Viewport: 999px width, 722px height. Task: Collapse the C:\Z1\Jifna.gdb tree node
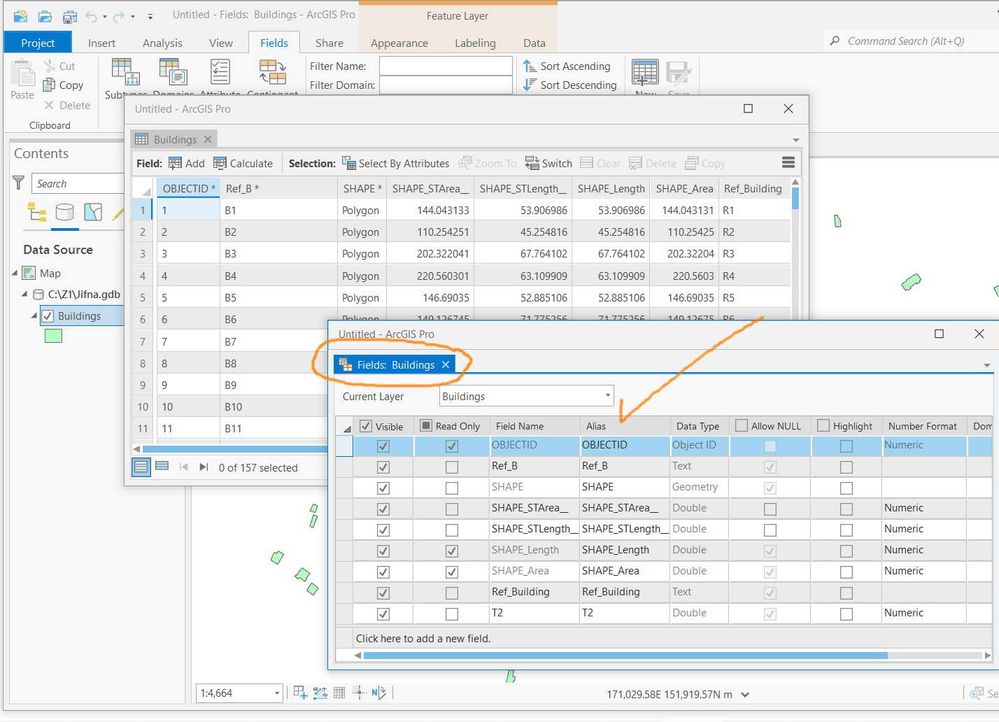click(x=24, y=294)
